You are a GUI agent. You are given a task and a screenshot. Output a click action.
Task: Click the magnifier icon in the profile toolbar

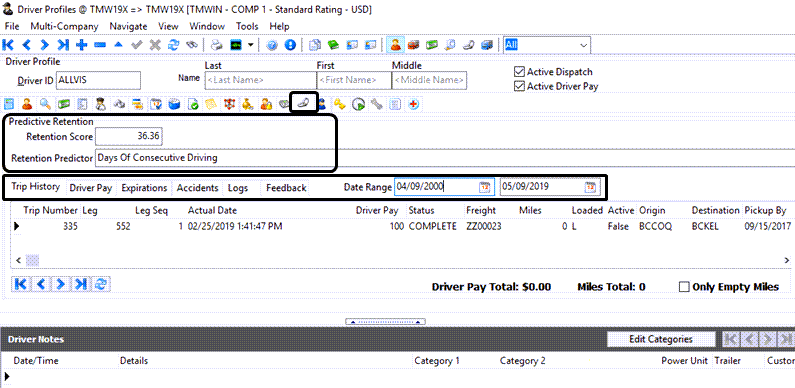(x=45, y=104)
